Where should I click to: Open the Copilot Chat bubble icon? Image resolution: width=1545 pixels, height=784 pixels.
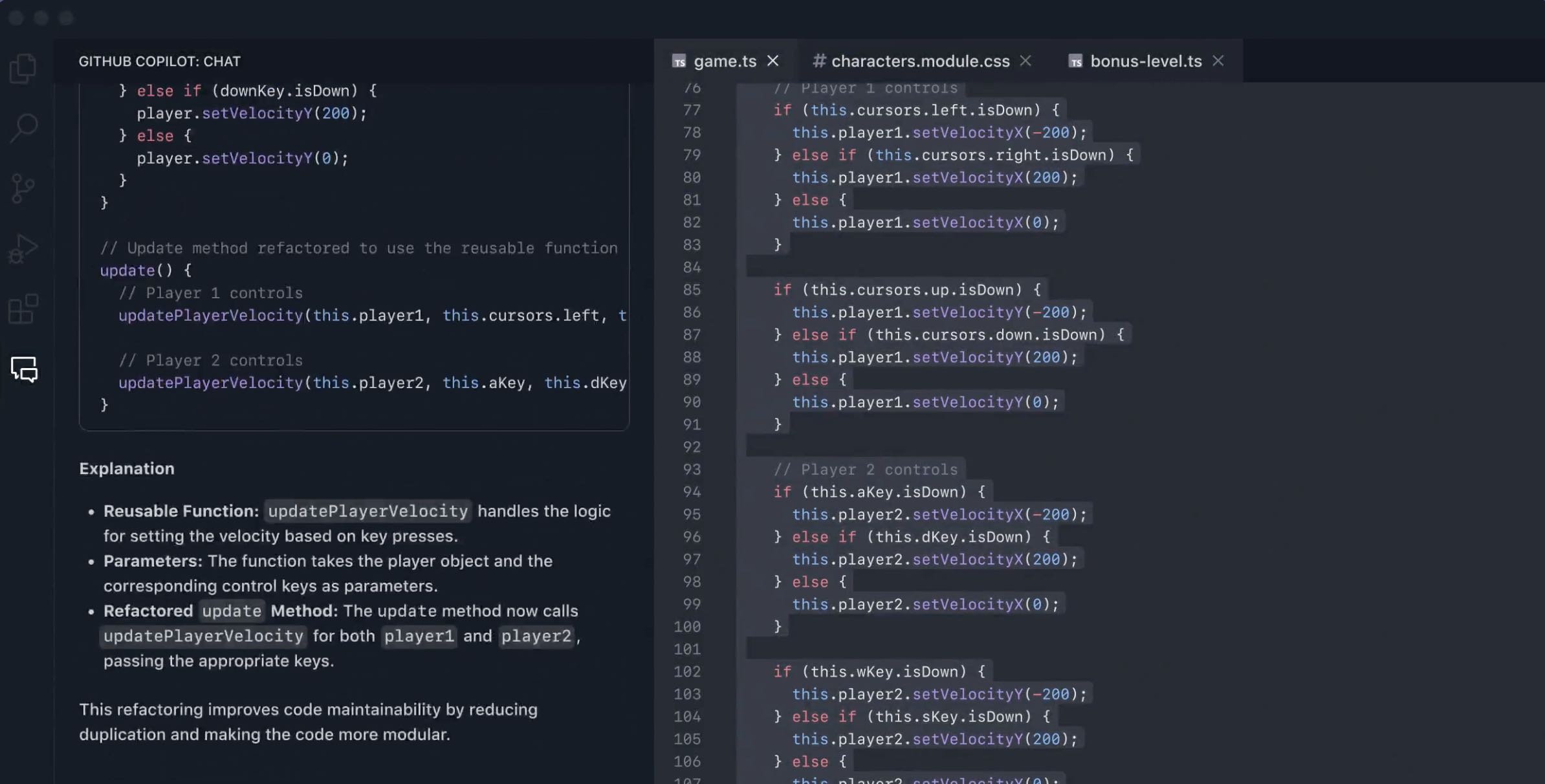click(24, 369)
